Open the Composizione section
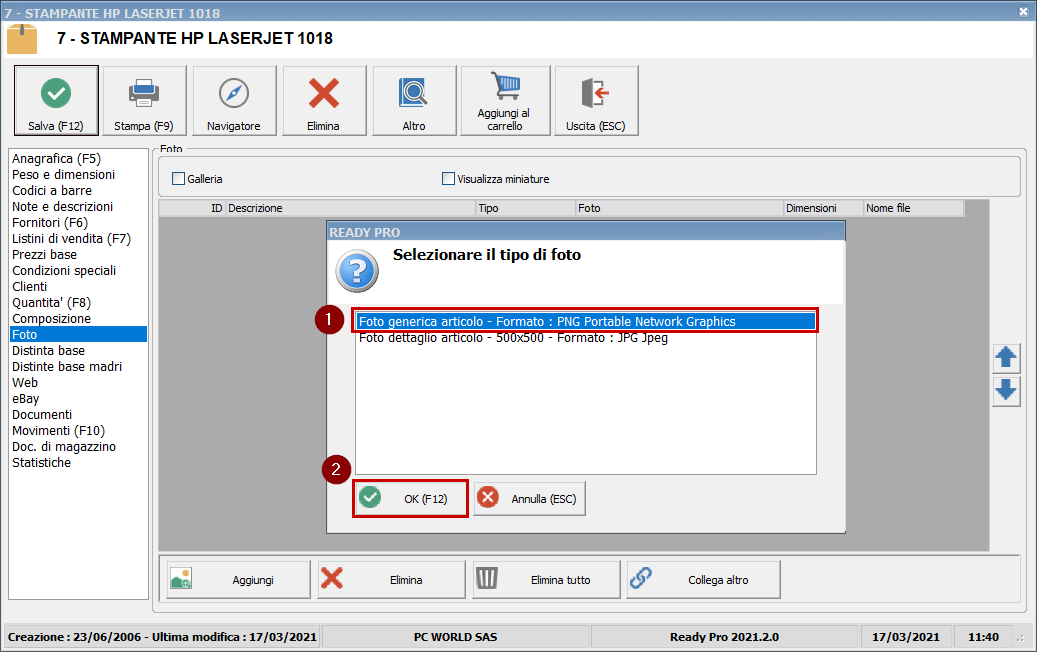 pos(52,319)
